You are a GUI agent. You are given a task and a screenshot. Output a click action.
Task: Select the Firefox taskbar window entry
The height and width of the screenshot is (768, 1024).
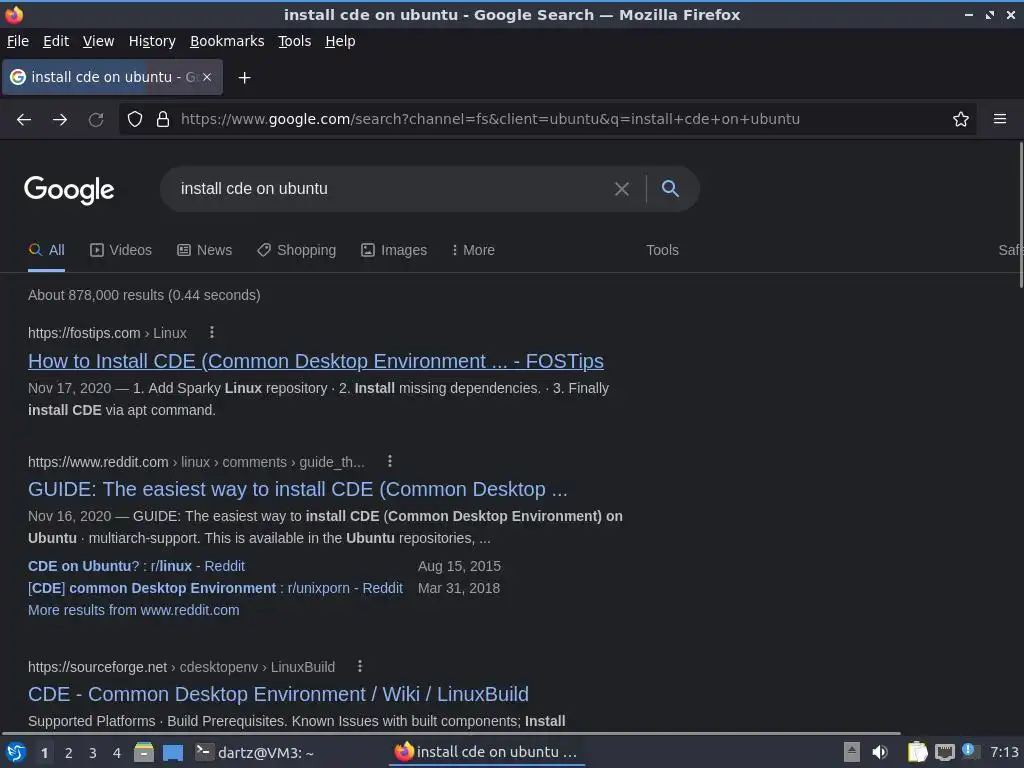pyautogui.click(x=487, y=752)
